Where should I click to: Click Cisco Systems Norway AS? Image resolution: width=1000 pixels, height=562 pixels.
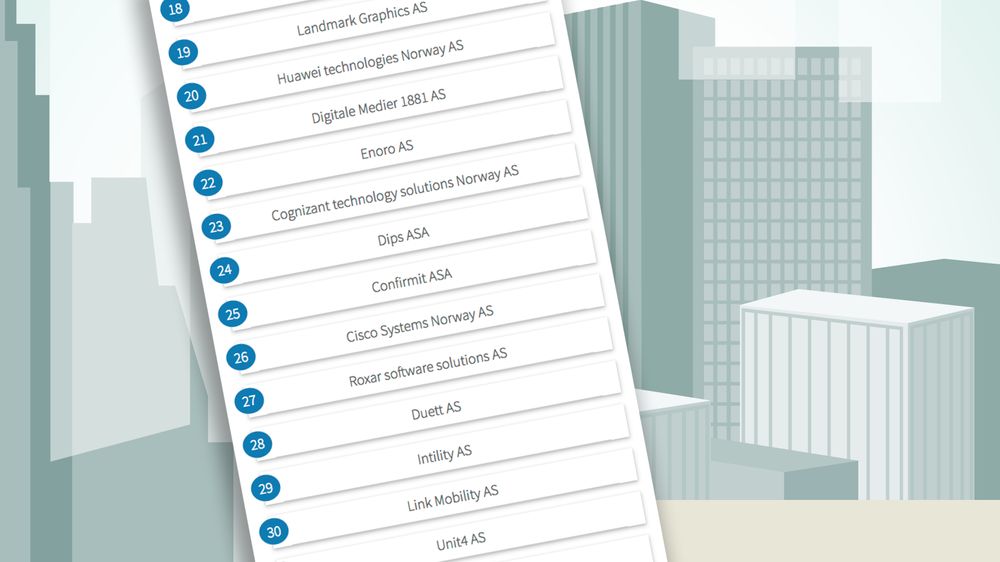[420, 323]
